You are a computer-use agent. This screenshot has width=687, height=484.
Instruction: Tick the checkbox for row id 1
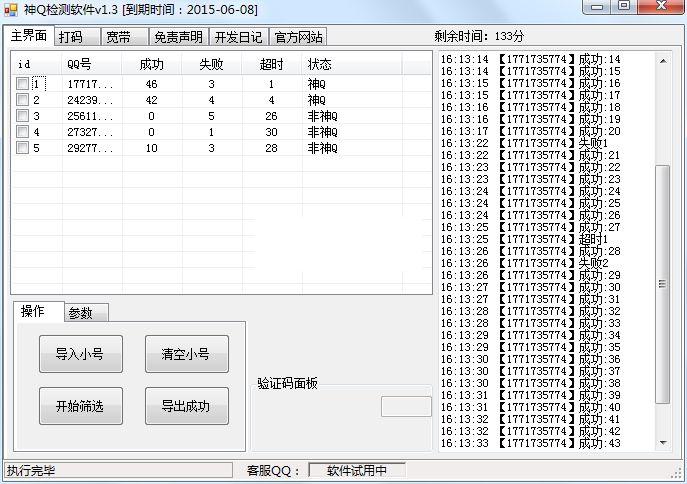22,84
